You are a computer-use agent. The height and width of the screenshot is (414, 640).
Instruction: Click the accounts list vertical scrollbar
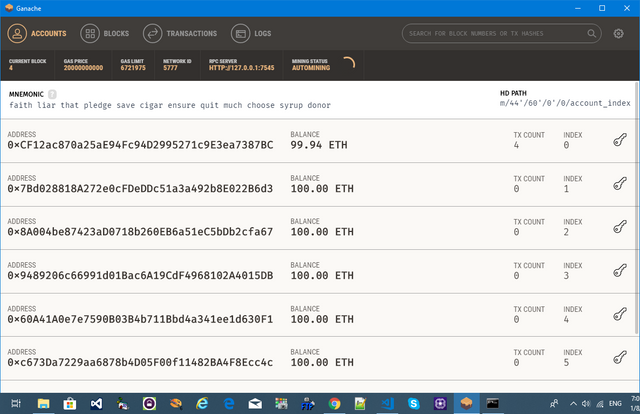(637, 208)
